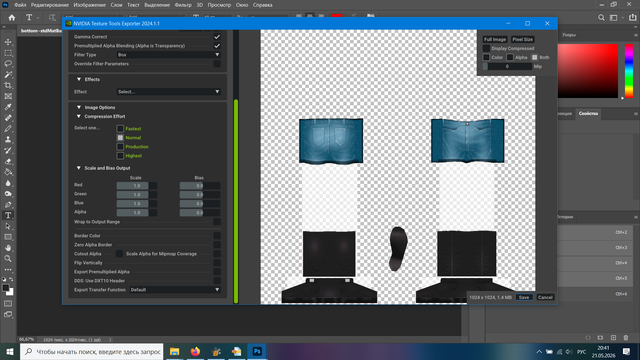Click the Windows Start button
The height and width of the screenshot is (360, 640).
coord(9,351)
